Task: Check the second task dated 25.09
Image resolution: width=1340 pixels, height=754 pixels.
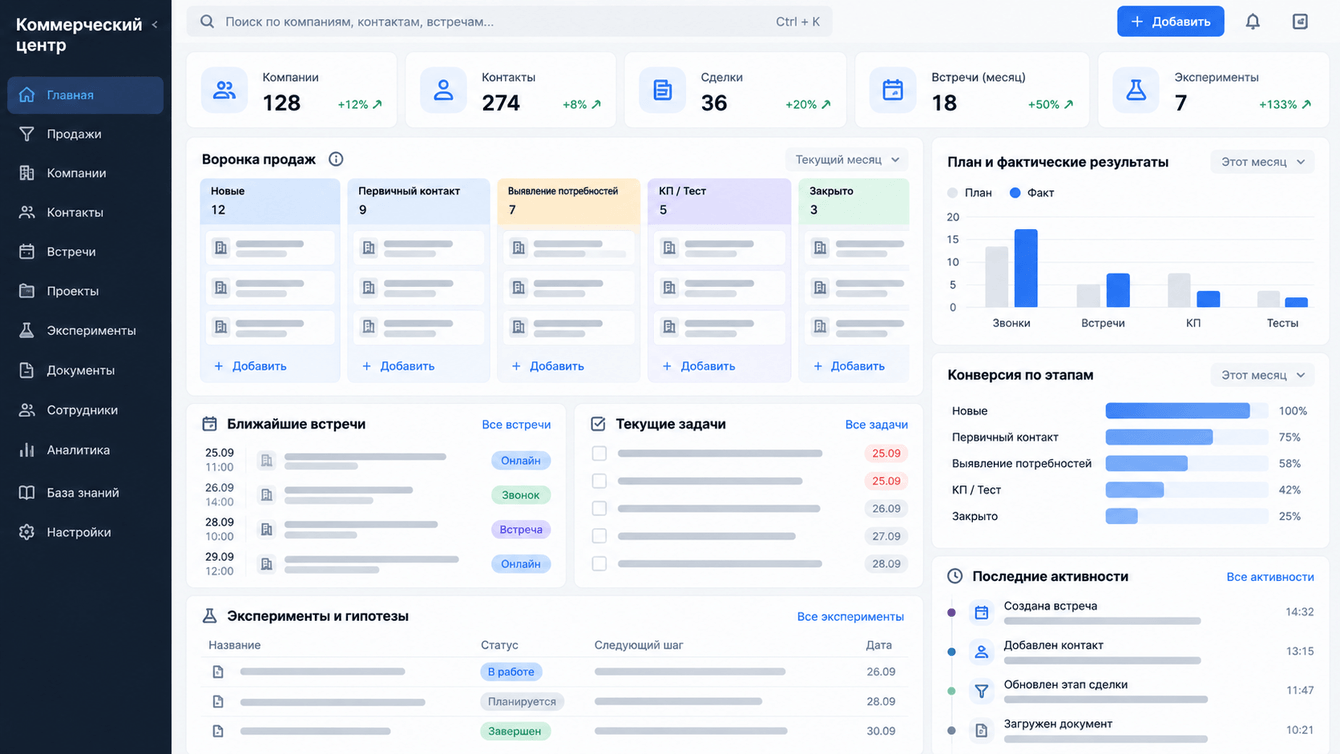Action: pyautogui.click(x=599, y=481)
